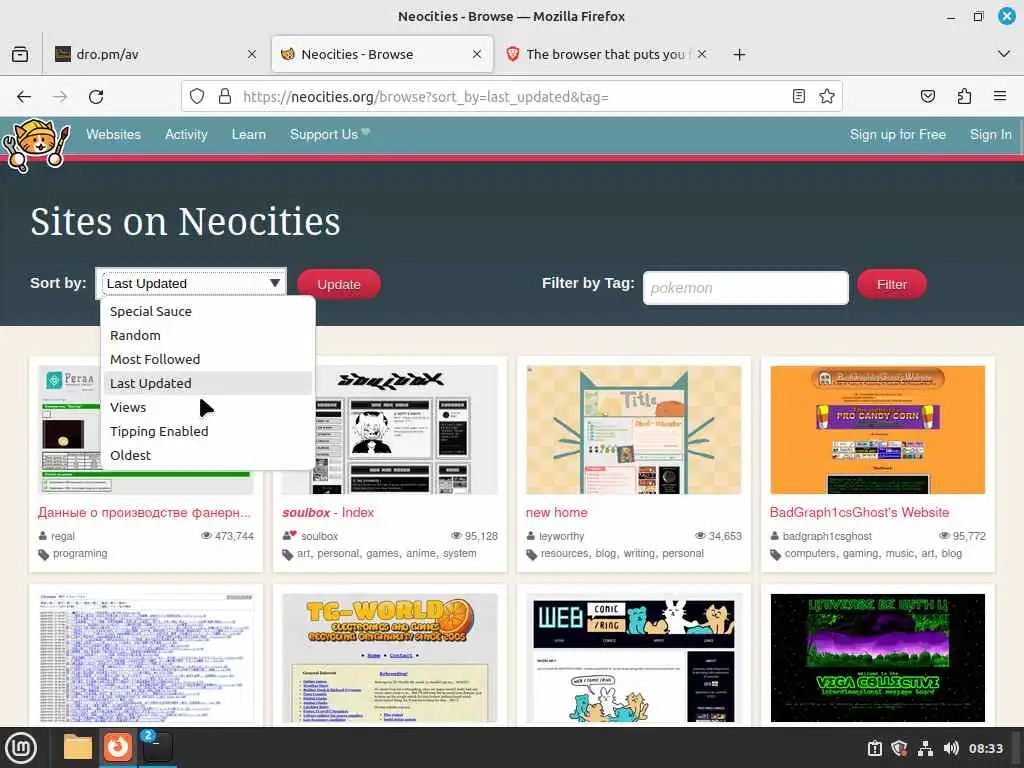Open the Web Comic Ring thumbnail
Screen dimensions: 1024x768
coord(633,658)
